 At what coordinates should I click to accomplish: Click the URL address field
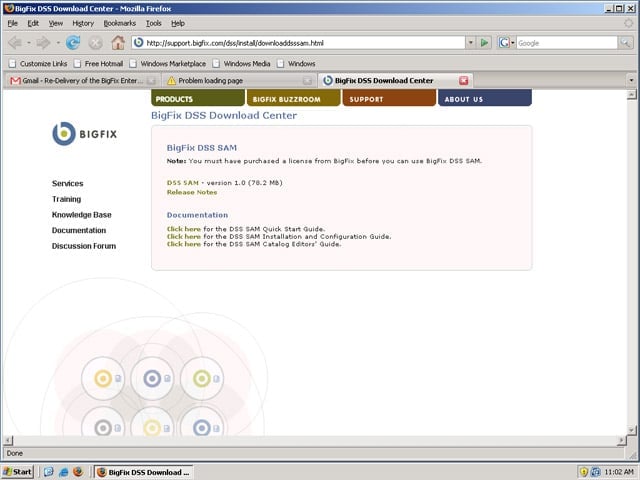[304, 43]
